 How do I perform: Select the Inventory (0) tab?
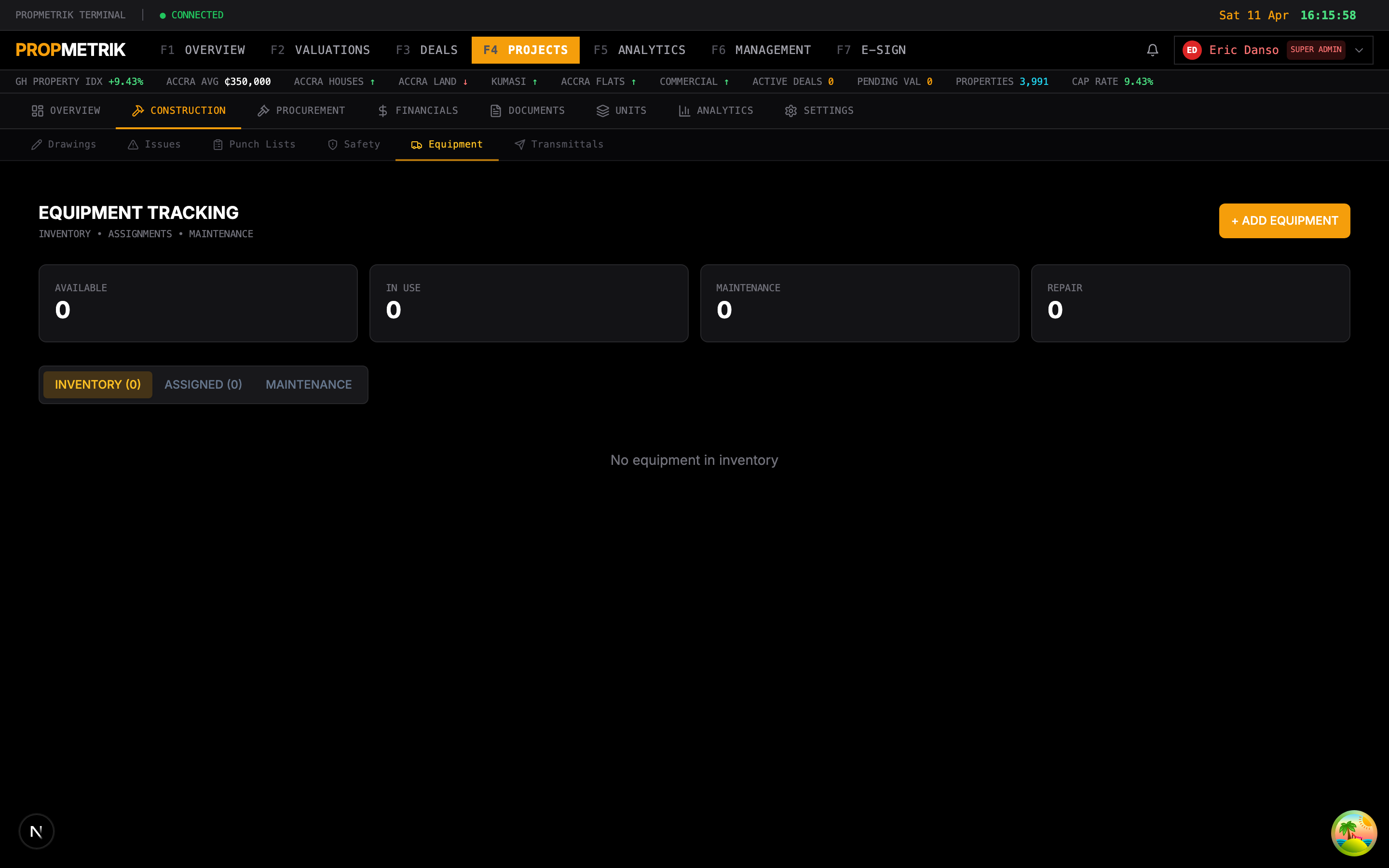pyautogui.click(x=97, y=385)
